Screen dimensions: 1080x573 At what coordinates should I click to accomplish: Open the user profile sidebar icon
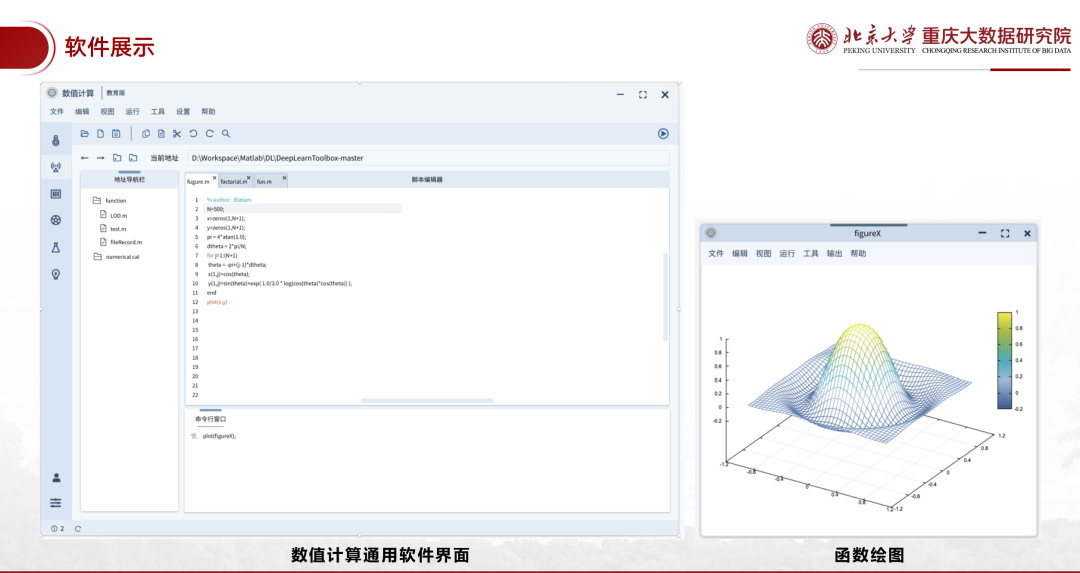pos(56,477)
